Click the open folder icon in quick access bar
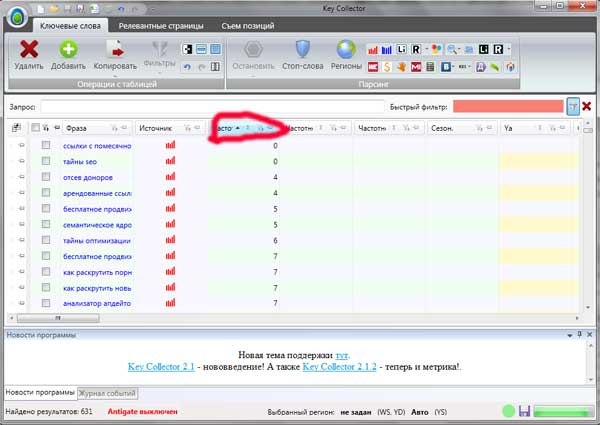Image resolution: width=600 pixels, height=425 pixels. click(x=54, y=8)
